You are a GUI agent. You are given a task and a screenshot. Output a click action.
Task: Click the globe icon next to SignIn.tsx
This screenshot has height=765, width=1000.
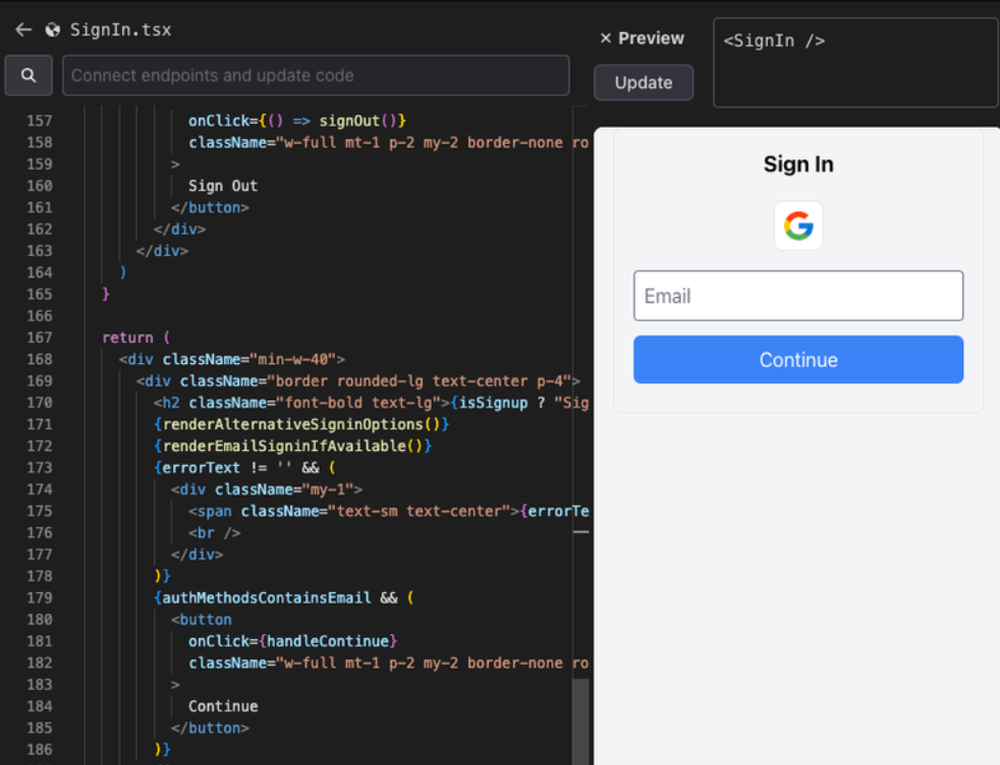(x=52, y=30)
